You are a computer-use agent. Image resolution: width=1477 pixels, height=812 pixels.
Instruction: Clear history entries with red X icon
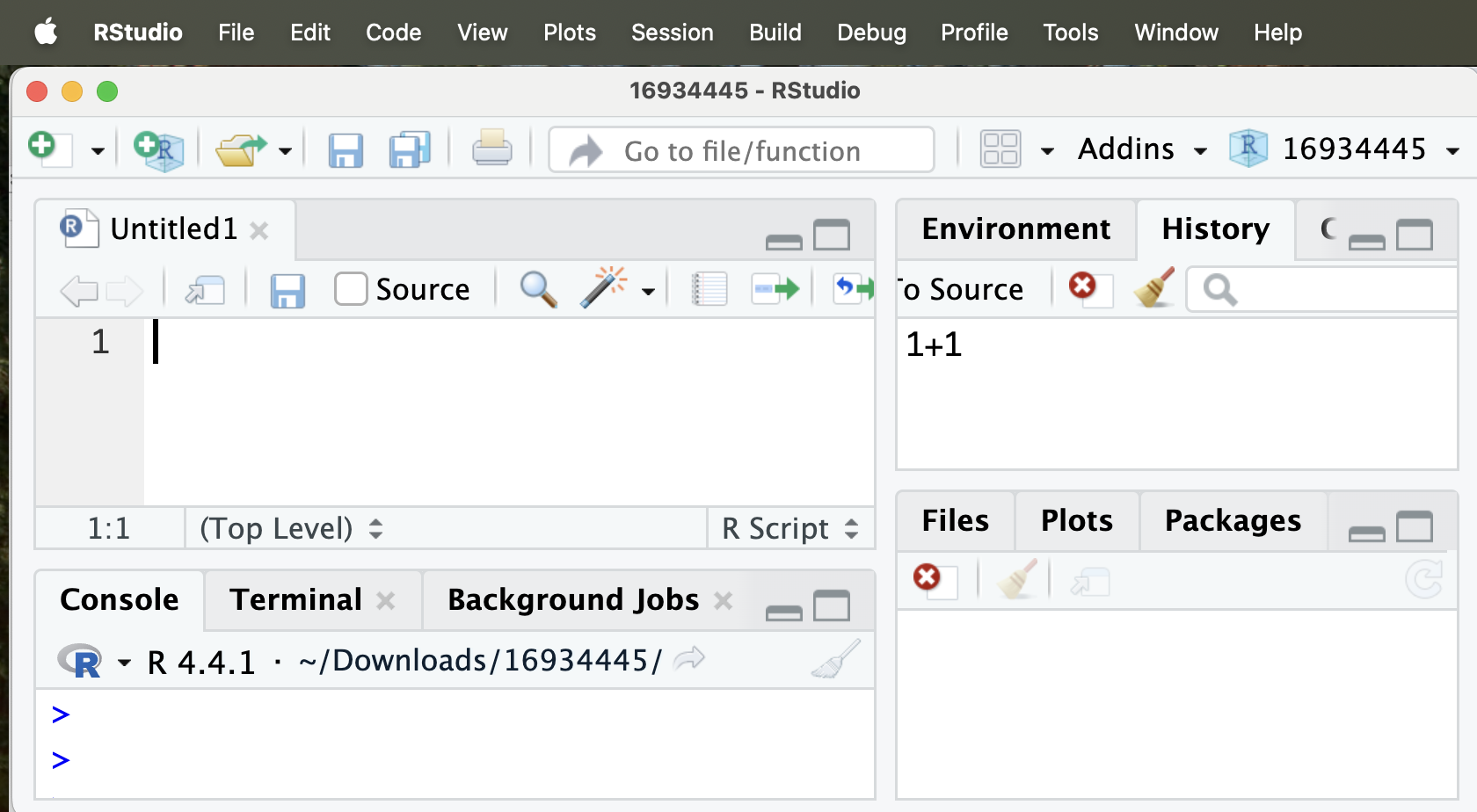tap(1084, 287)
